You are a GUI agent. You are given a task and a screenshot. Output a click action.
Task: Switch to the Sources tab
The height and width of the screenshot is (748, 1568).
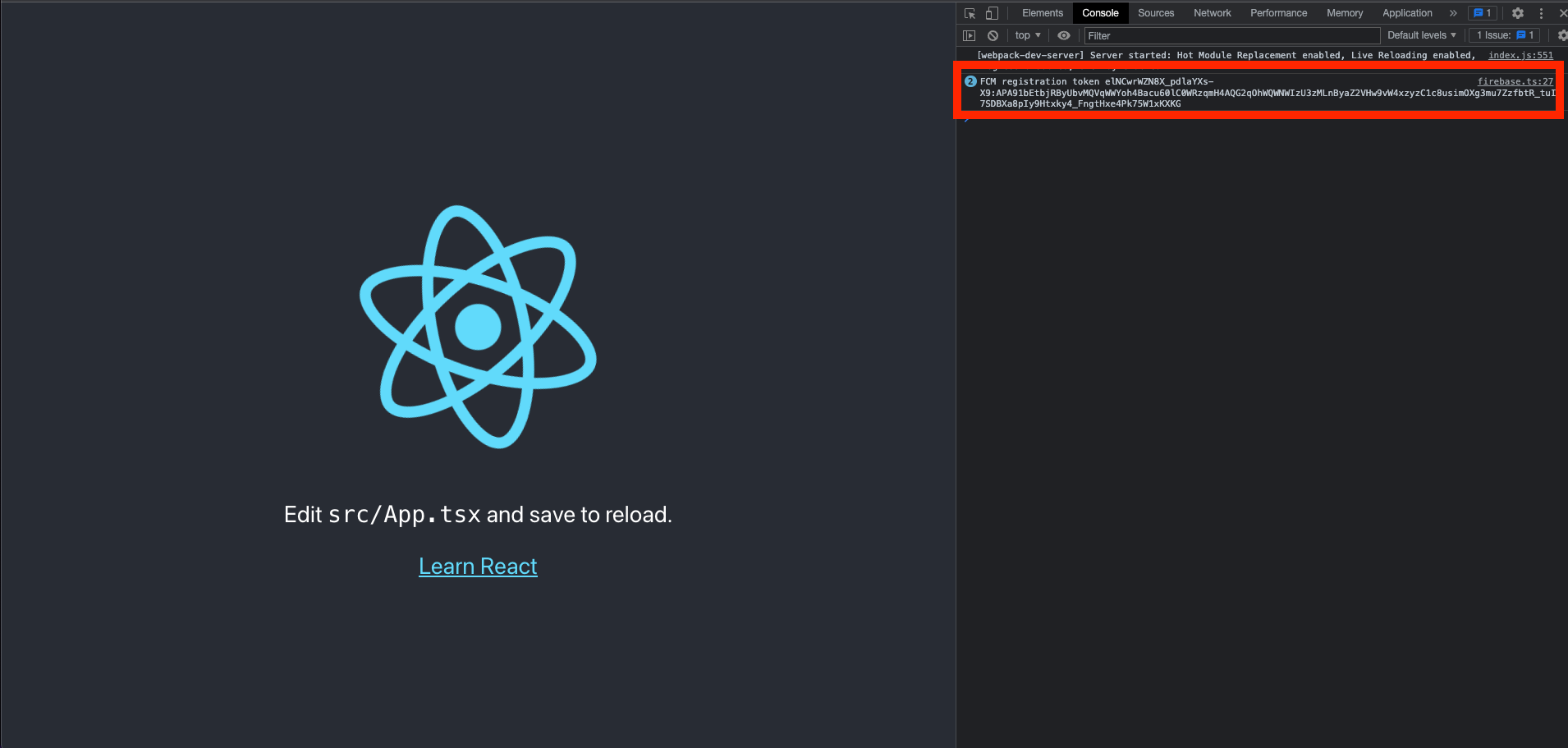click(1155, 13)
